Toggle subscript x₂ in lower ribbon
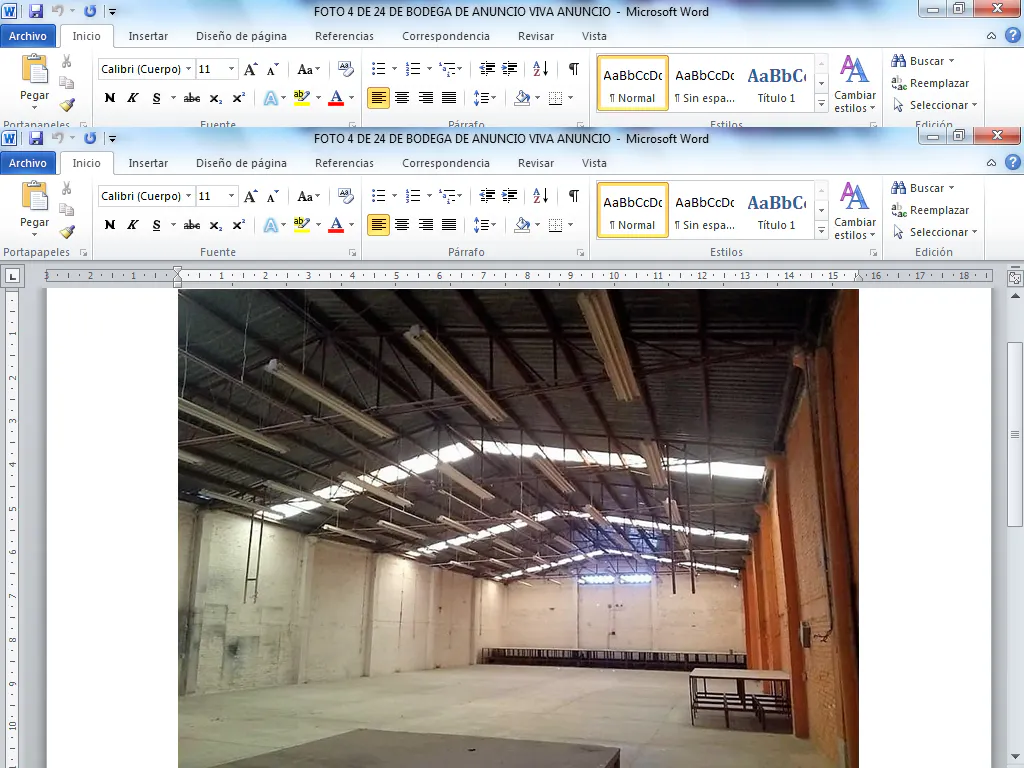Screen dimensions: 1024x768 pos(216,225)
